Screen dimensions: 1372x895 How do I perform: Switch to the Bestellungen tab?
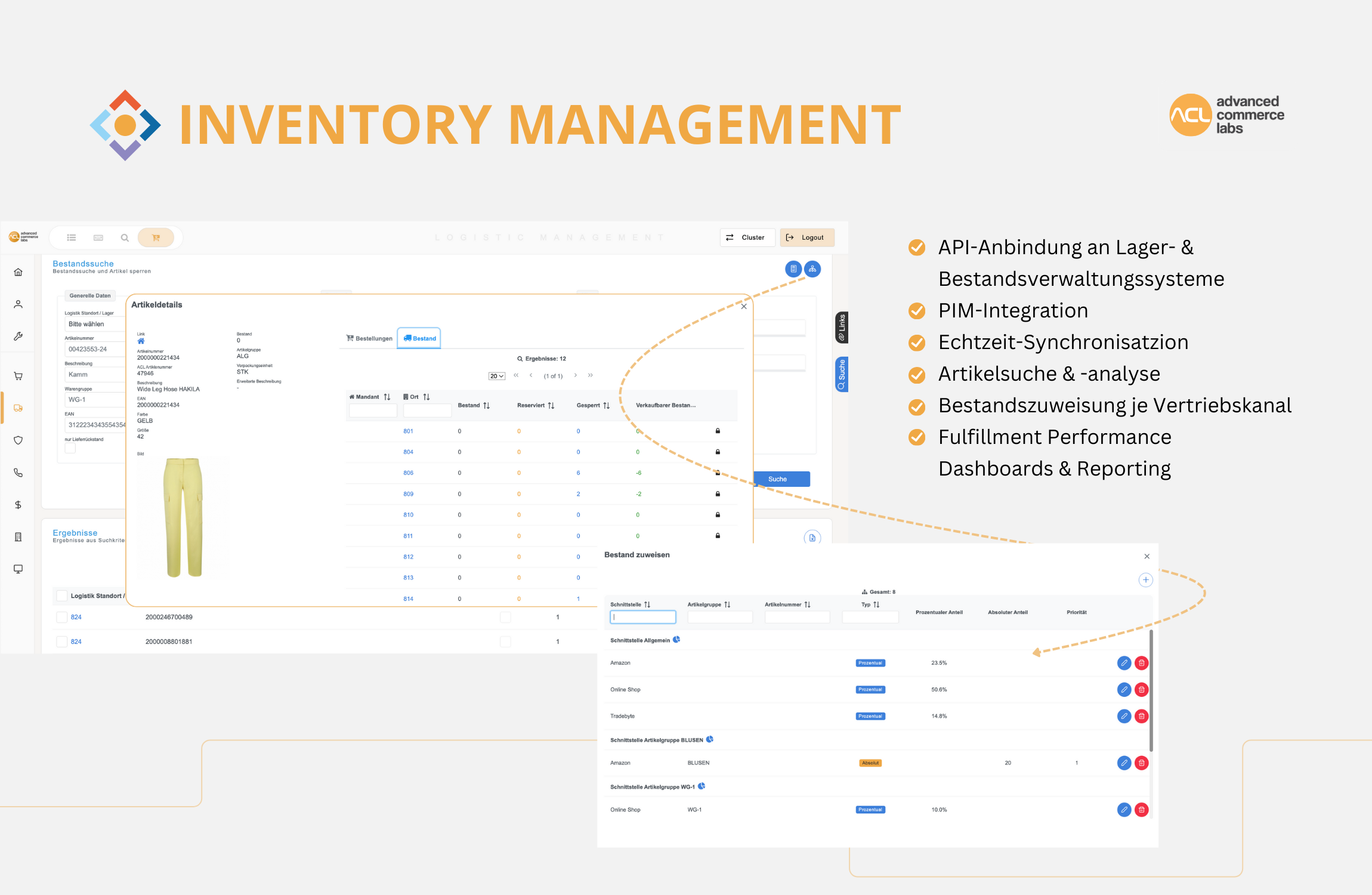tap(369, 338)
